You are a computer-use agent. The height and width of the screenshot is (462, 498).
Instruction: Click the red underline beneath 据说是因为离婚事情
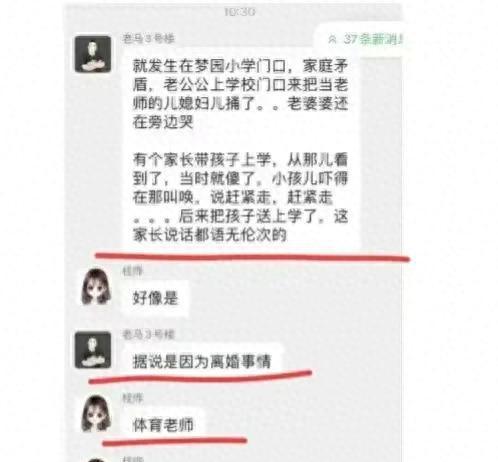tap(200, 377)
